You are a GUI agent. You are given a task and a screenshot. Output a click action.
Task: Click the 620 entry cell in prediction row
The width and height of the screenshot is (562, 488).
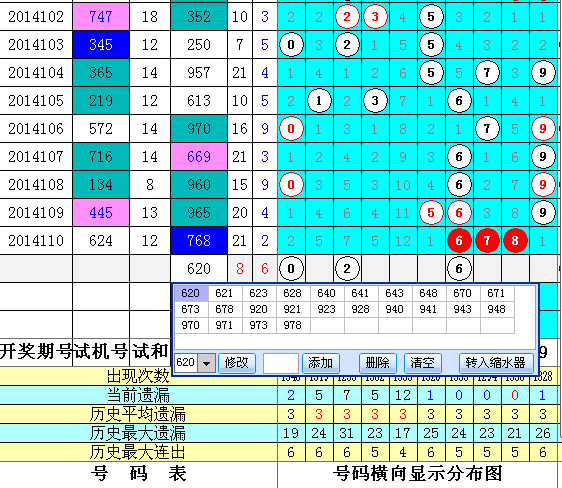[199, 269]
